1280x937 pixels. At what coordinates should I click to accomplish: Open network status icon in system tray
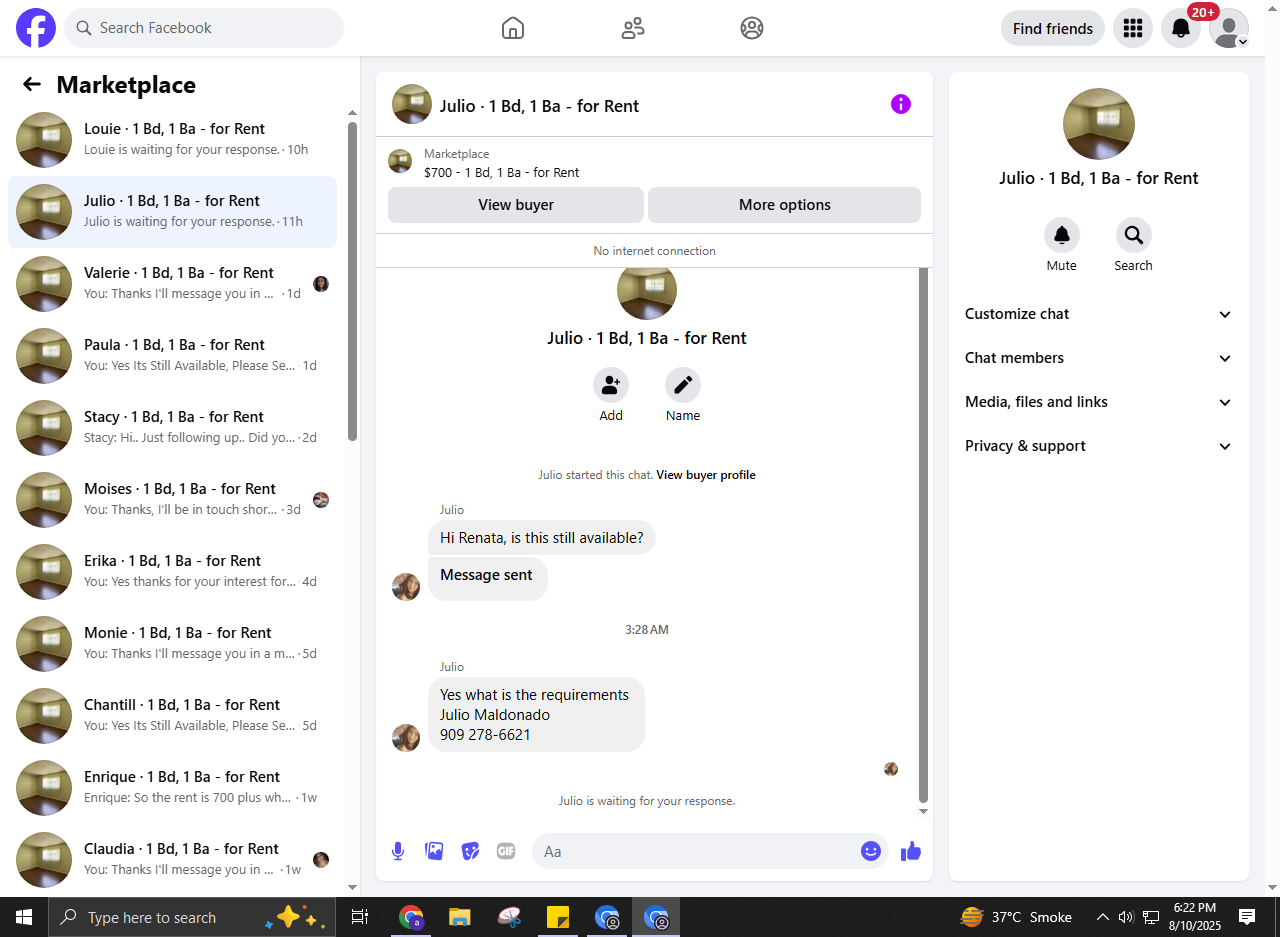(1151, 917)
